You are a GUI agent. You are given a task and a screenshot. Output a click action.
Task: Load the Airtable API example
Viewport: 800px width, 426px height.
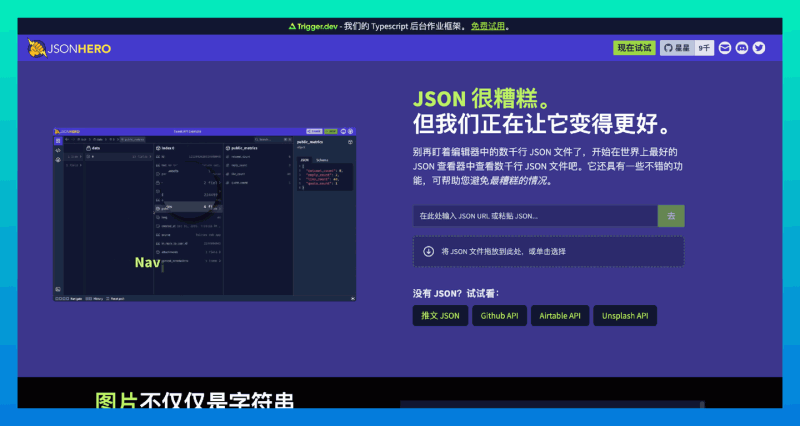point(560,316)
